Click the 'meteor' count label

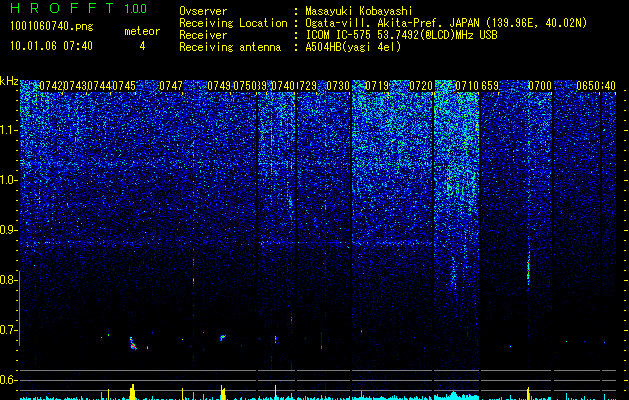[142, 31]
